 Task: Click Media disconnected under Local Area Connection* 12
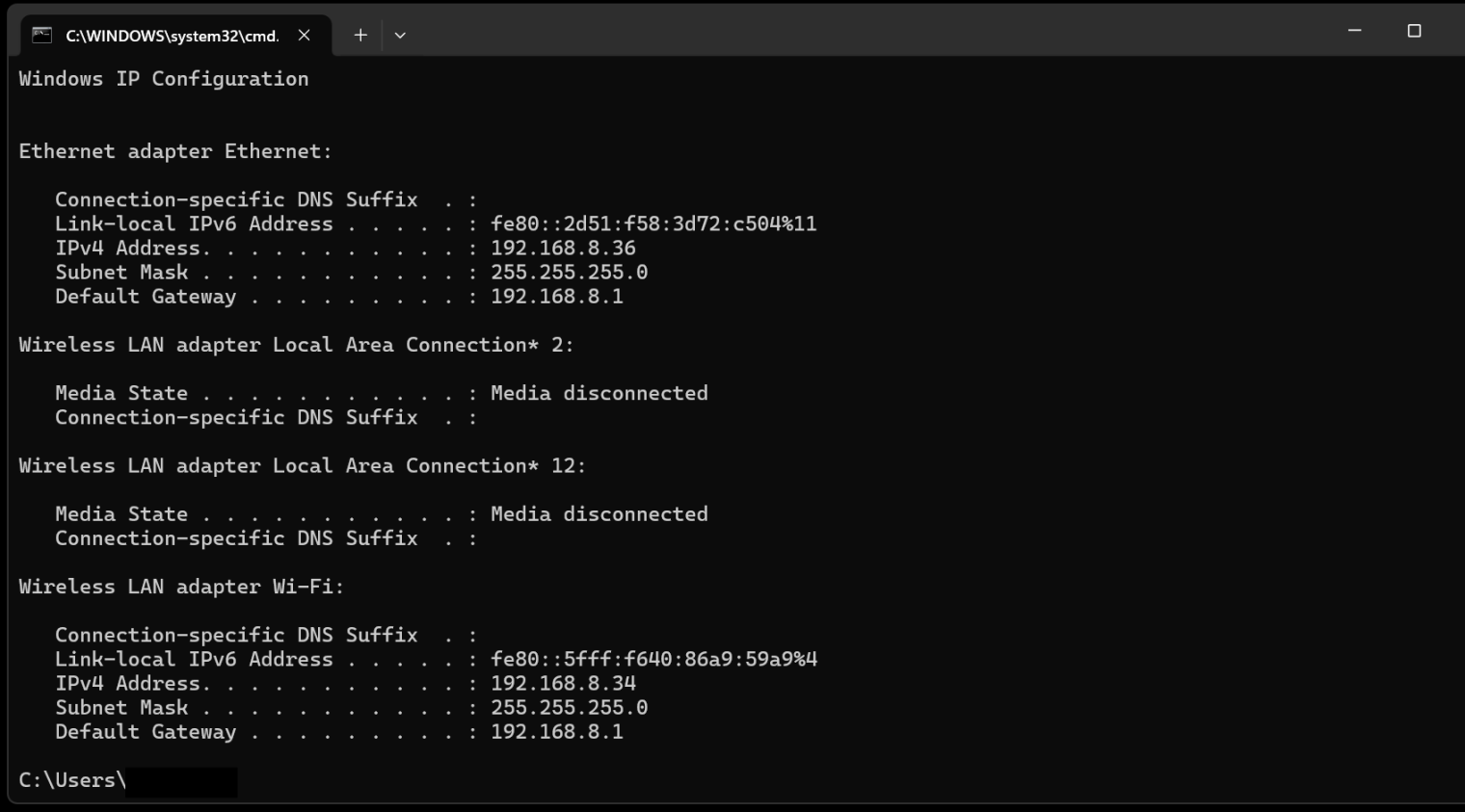(599, 514)
